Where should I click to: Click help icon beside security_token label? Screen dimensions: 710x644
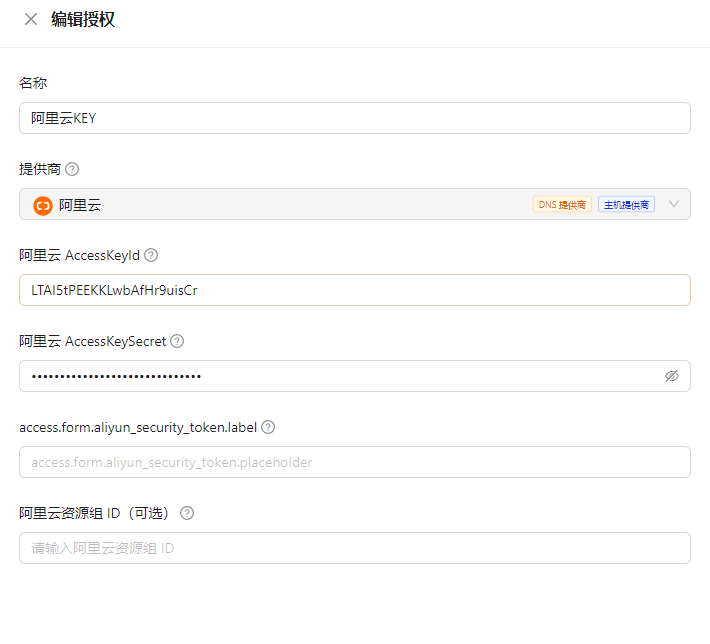coord(268,427)
